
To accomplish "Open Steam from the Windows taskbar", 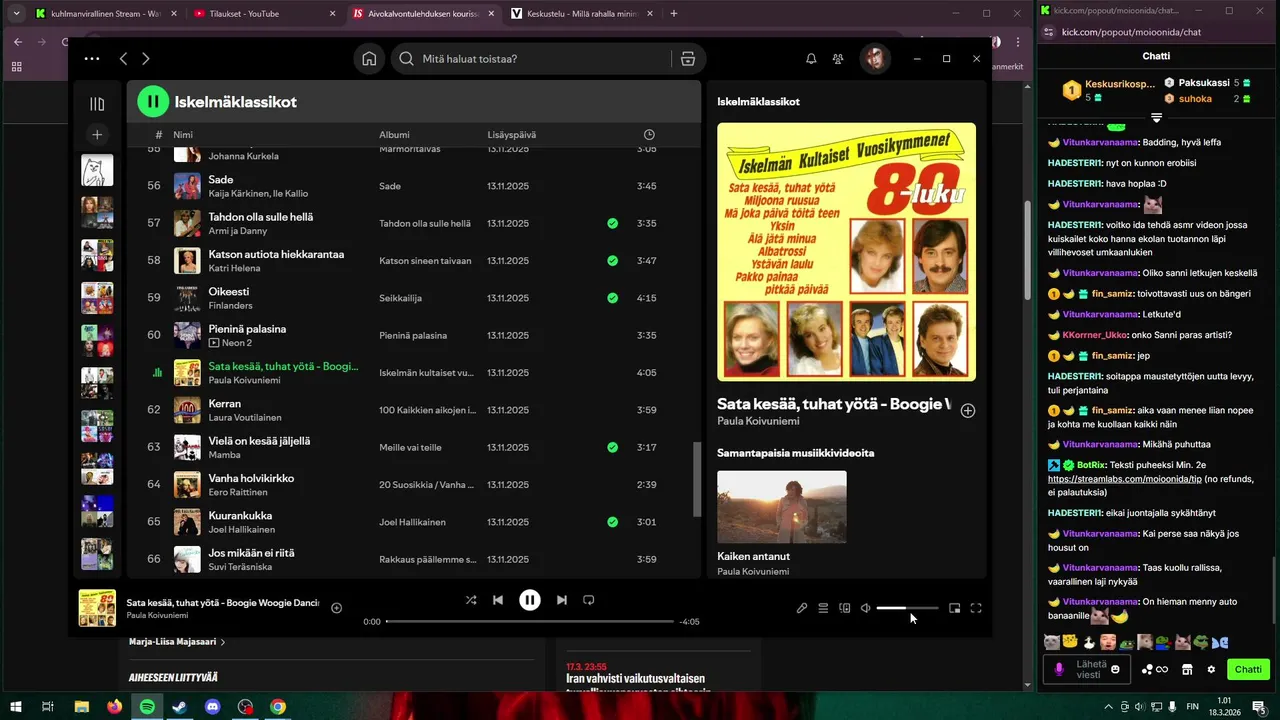I will [179, 707].
